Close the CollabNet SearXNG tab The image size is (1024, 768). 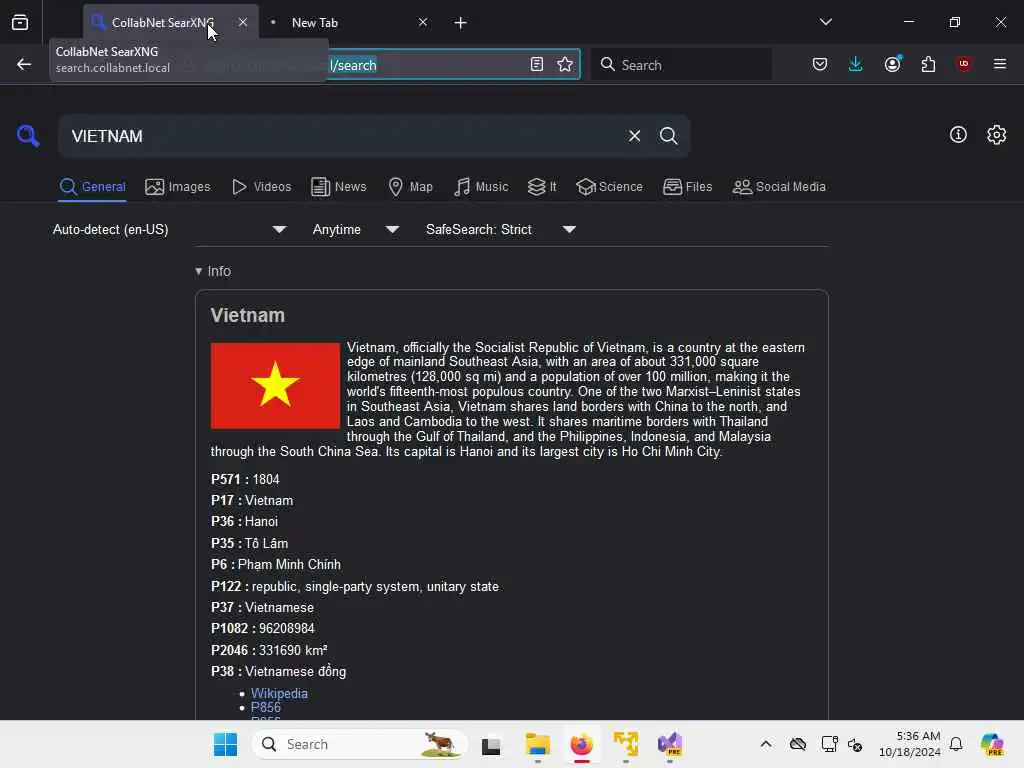(243, 22)
